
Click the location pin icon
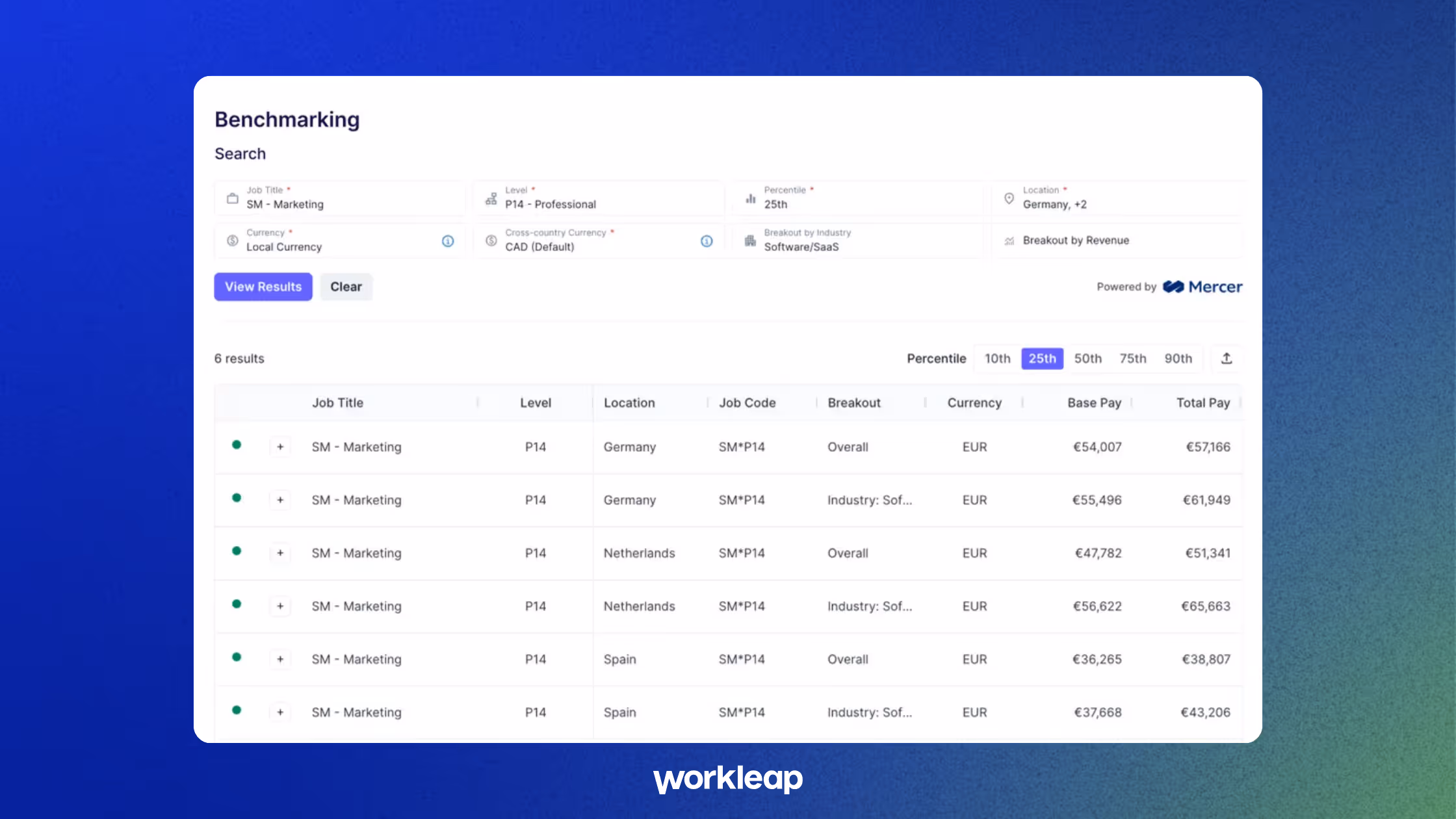(1009, 198)
